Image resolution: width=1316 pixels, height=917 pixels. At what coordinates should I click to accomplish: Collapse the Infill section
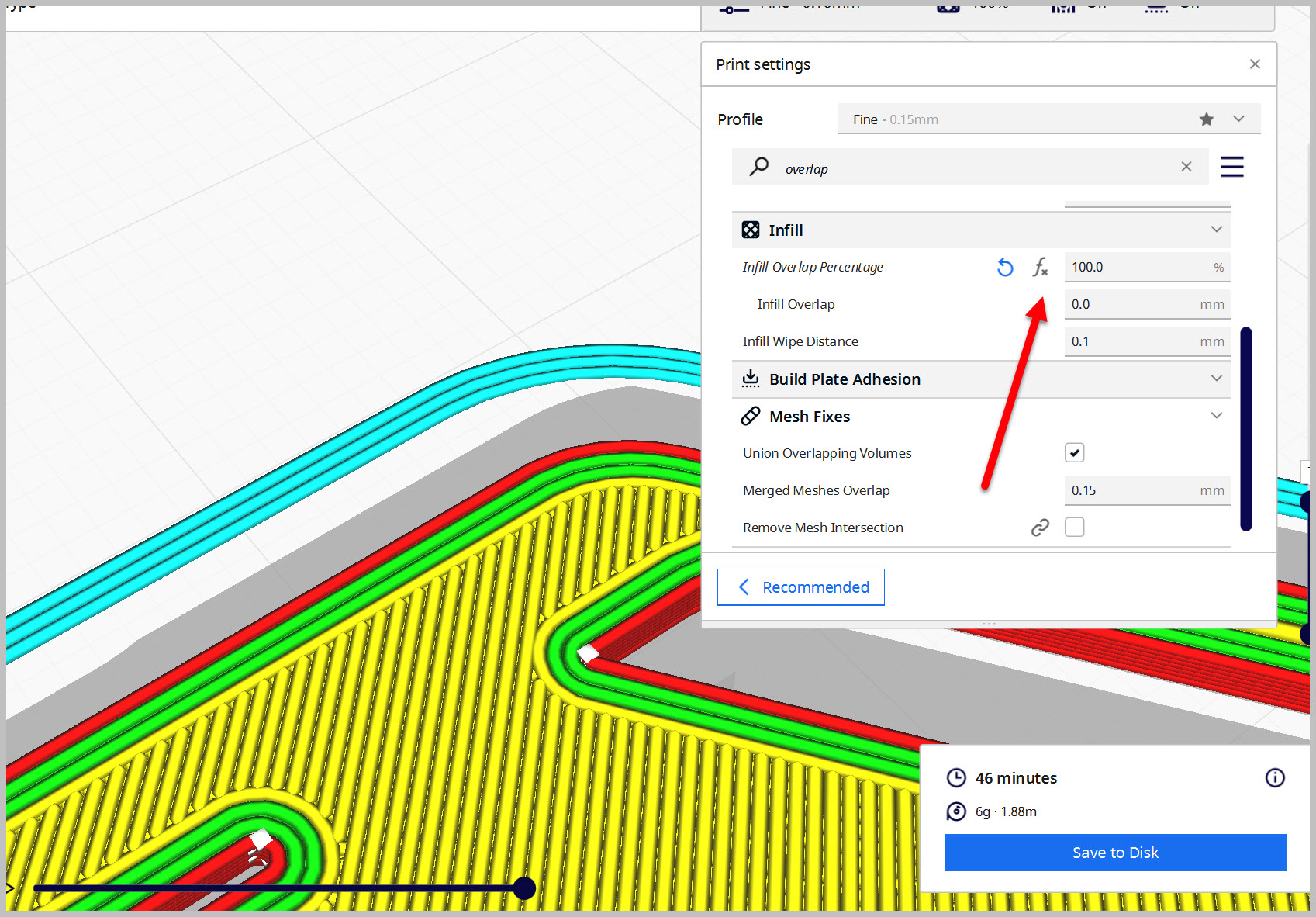pyautogui.click(x=1216, y=230)
